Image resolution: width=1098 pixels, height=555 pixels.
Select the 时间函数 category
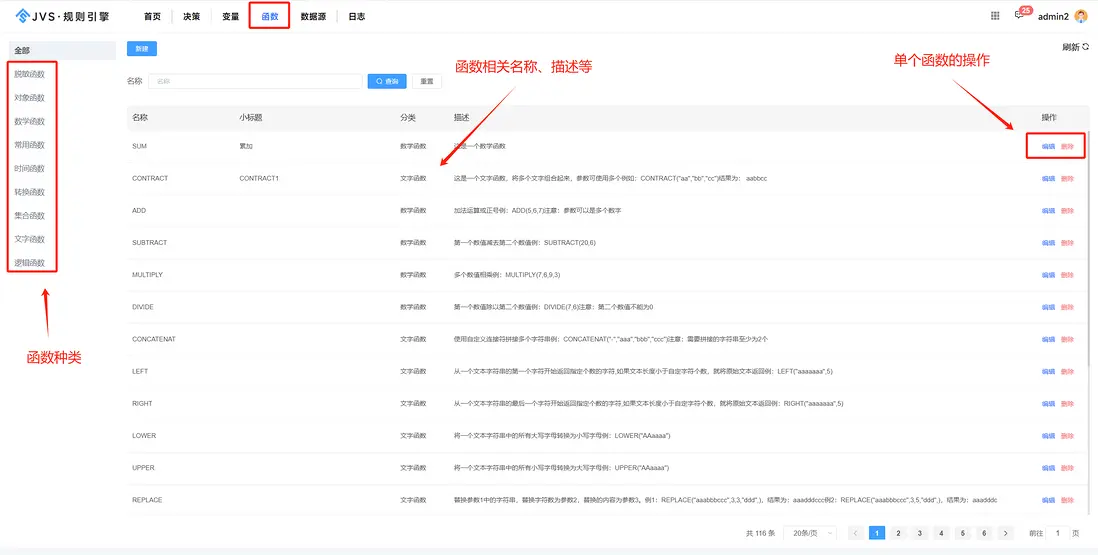point(29,169)
